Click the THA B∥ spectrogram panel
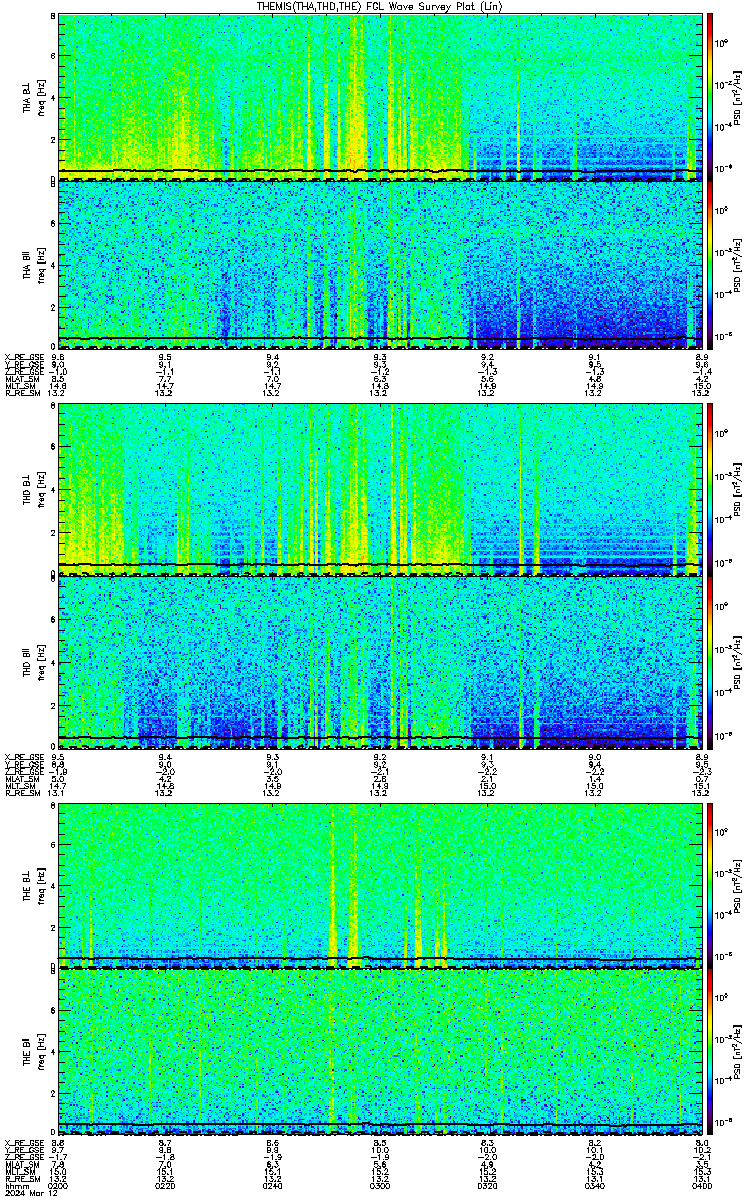 click(x=379, y=264)
